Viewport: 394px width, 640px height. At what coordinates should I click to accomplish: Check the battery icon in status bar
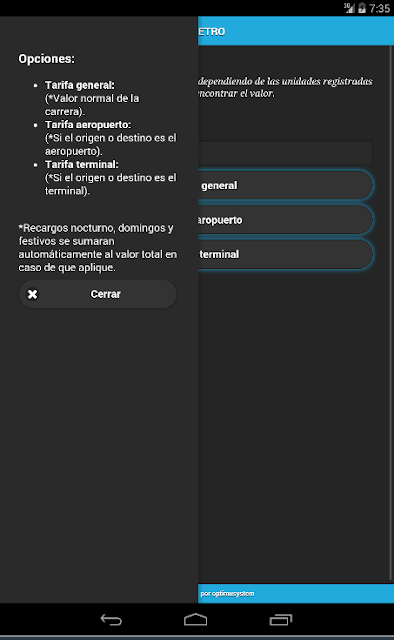362,8
